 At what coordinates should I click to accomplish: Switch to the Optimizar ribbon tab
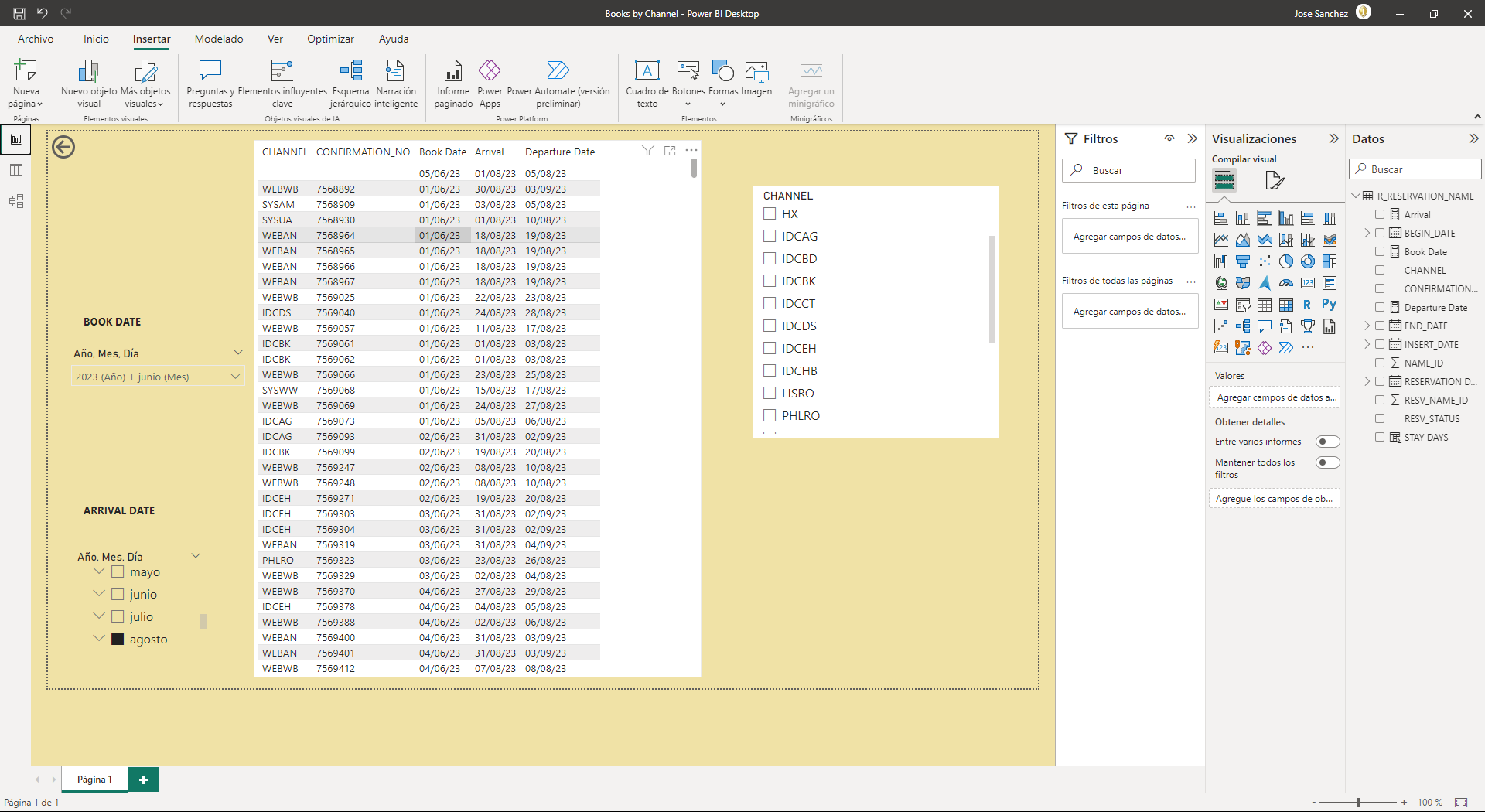pyautogui.click(x=330, y=39)
